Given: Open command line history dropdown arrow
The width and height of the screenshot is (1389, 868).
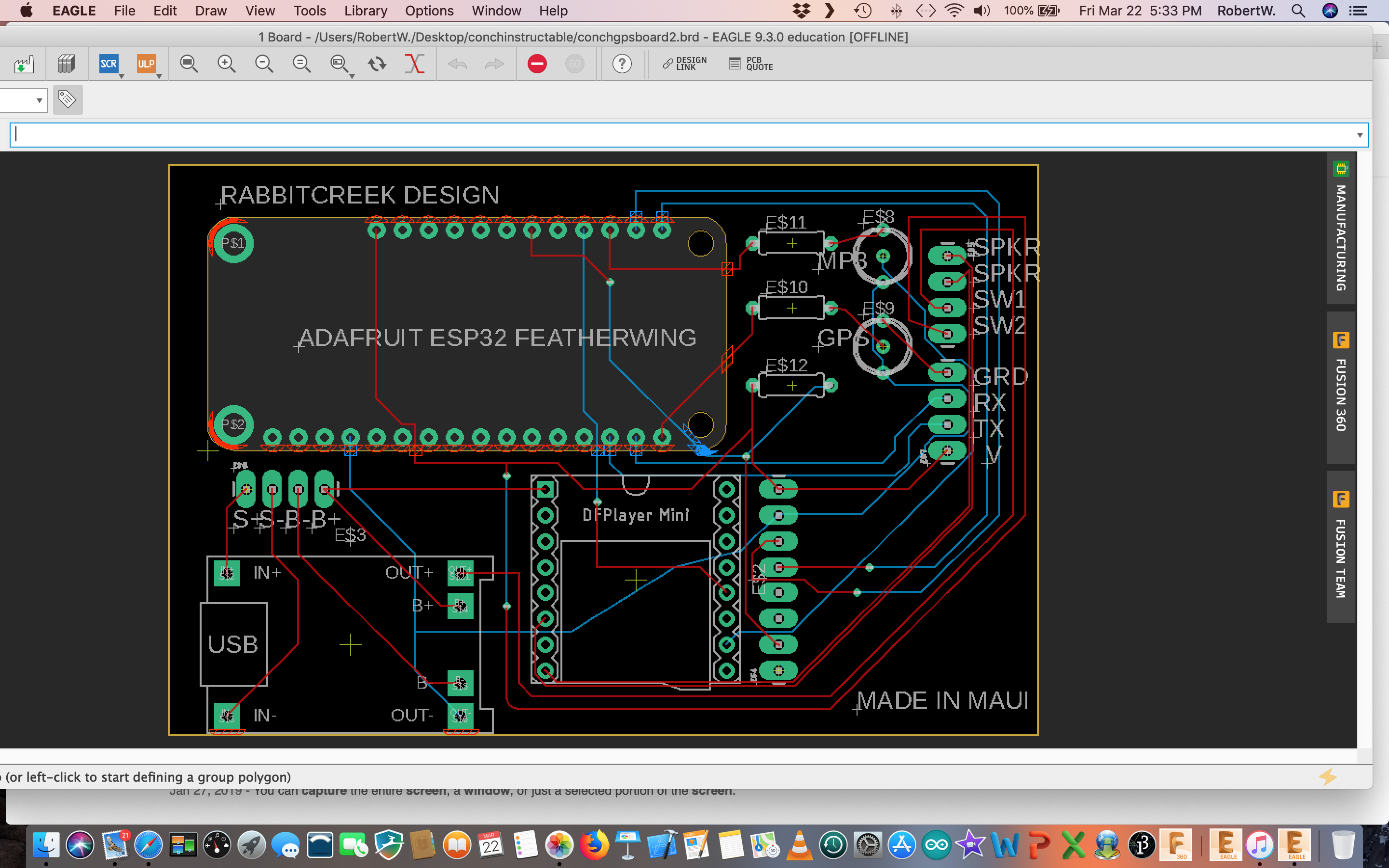Looking at the screenshot, I should (1359, 135).
